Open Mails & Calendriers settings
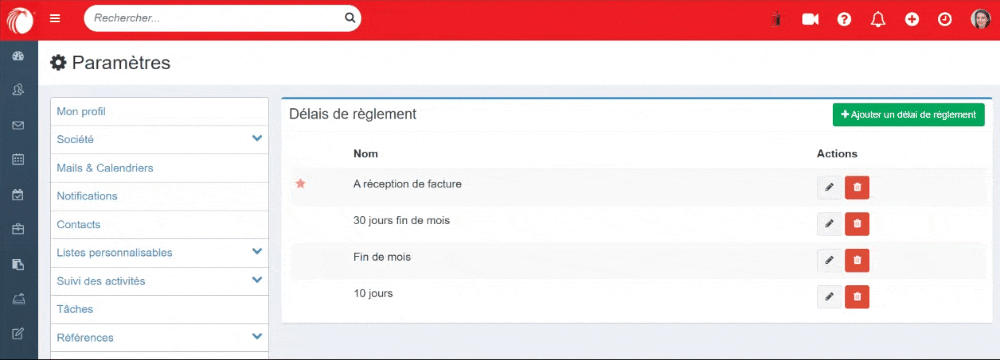The width and height of the screenshot is (1000, 360). (105, 168)
